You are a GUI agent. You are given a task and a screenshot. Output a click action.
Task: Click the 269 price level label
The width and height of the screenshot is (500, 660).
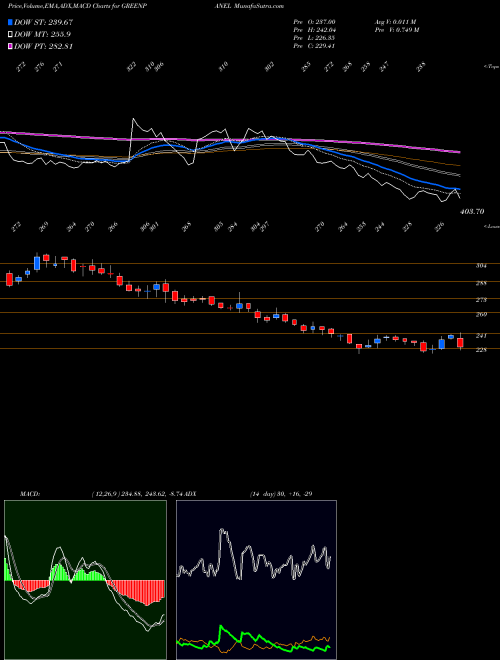(481, 314)
